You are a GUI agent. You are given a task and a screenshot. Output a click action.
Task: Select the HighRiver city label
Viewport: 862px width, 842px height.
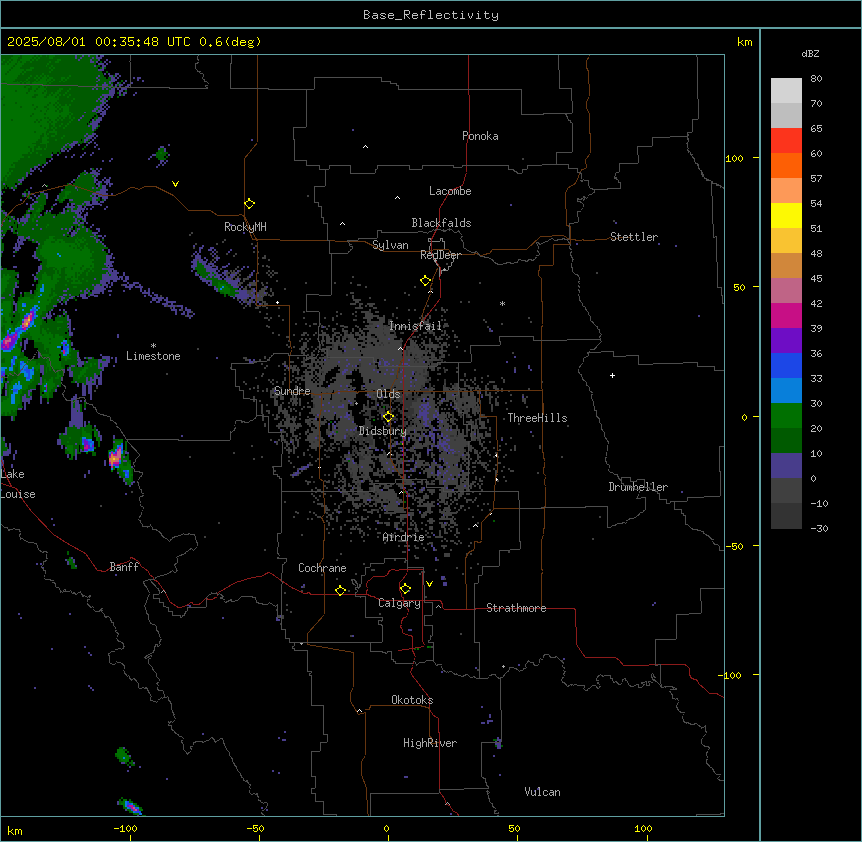click(x=430, y=743)
